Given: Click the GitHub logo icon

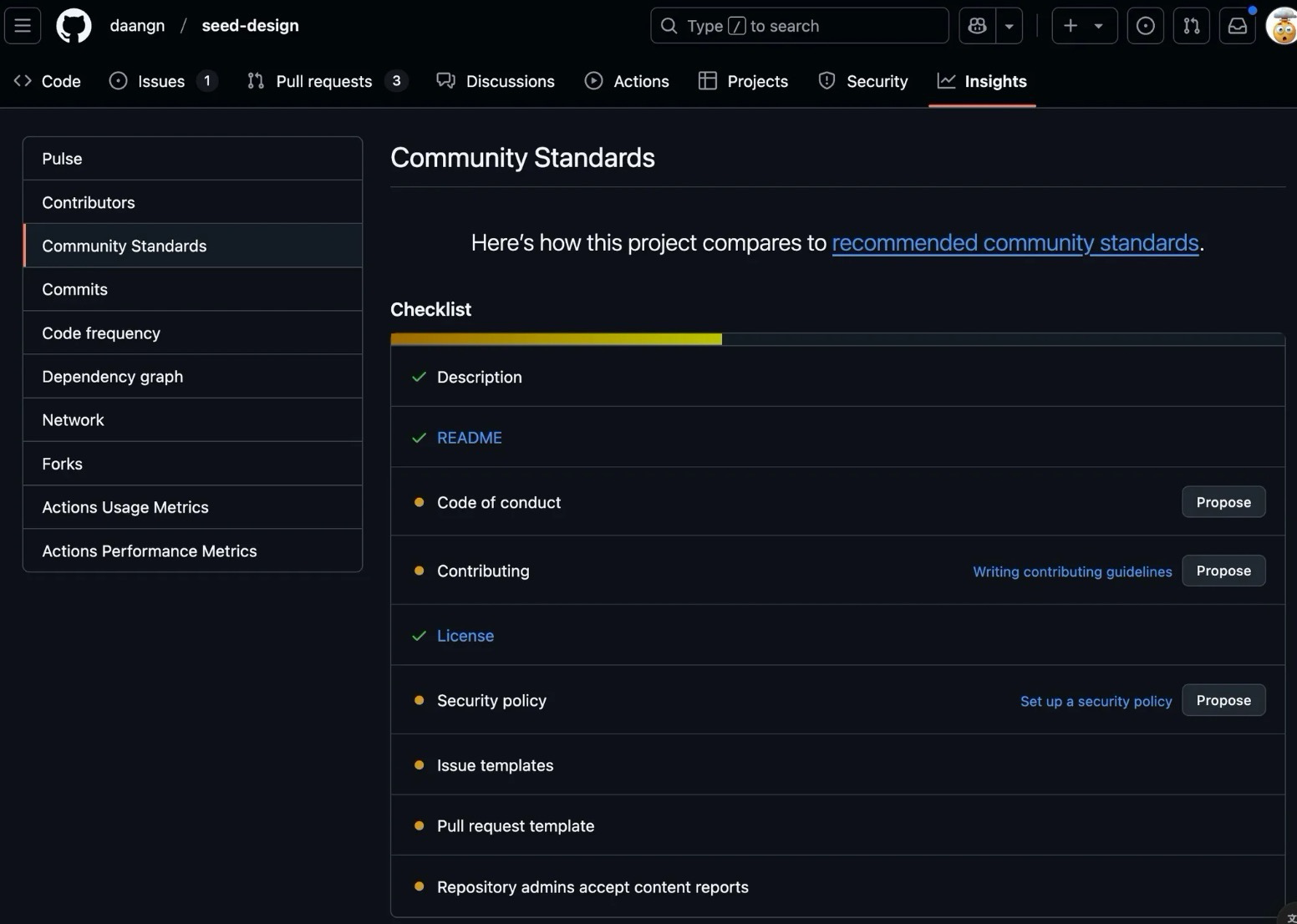Looking at the screenshot, I should 74,26.
